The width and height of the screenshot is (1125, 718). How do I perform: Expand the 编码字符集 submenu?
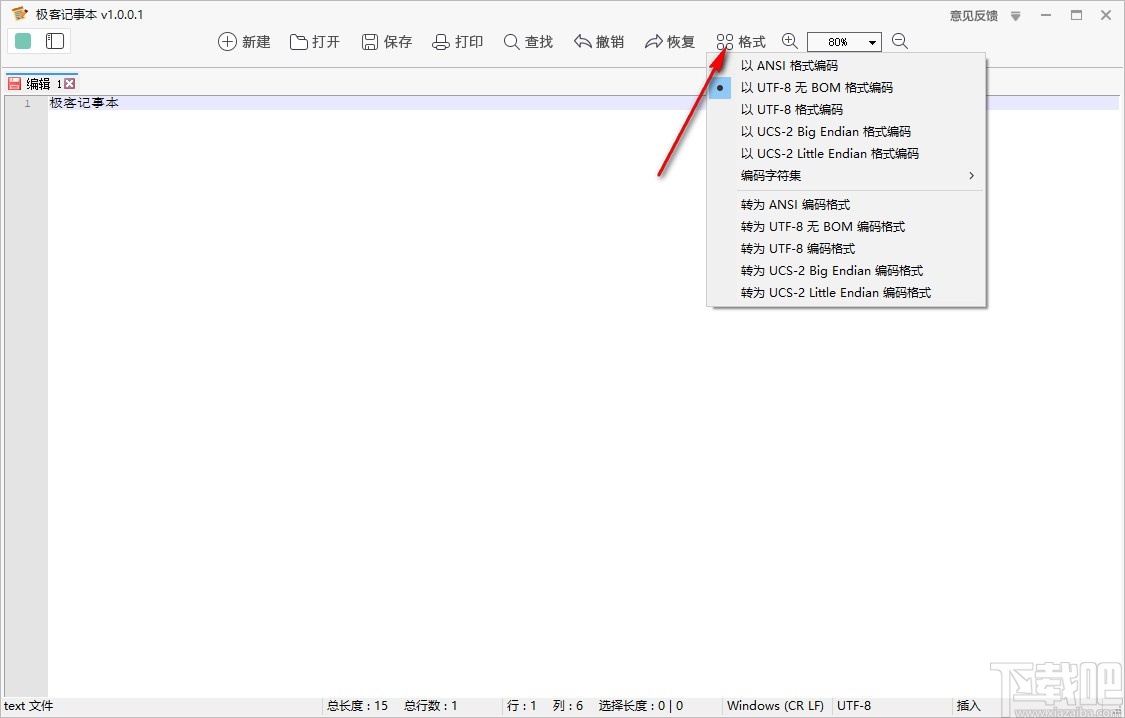click(x=846, y=176)
